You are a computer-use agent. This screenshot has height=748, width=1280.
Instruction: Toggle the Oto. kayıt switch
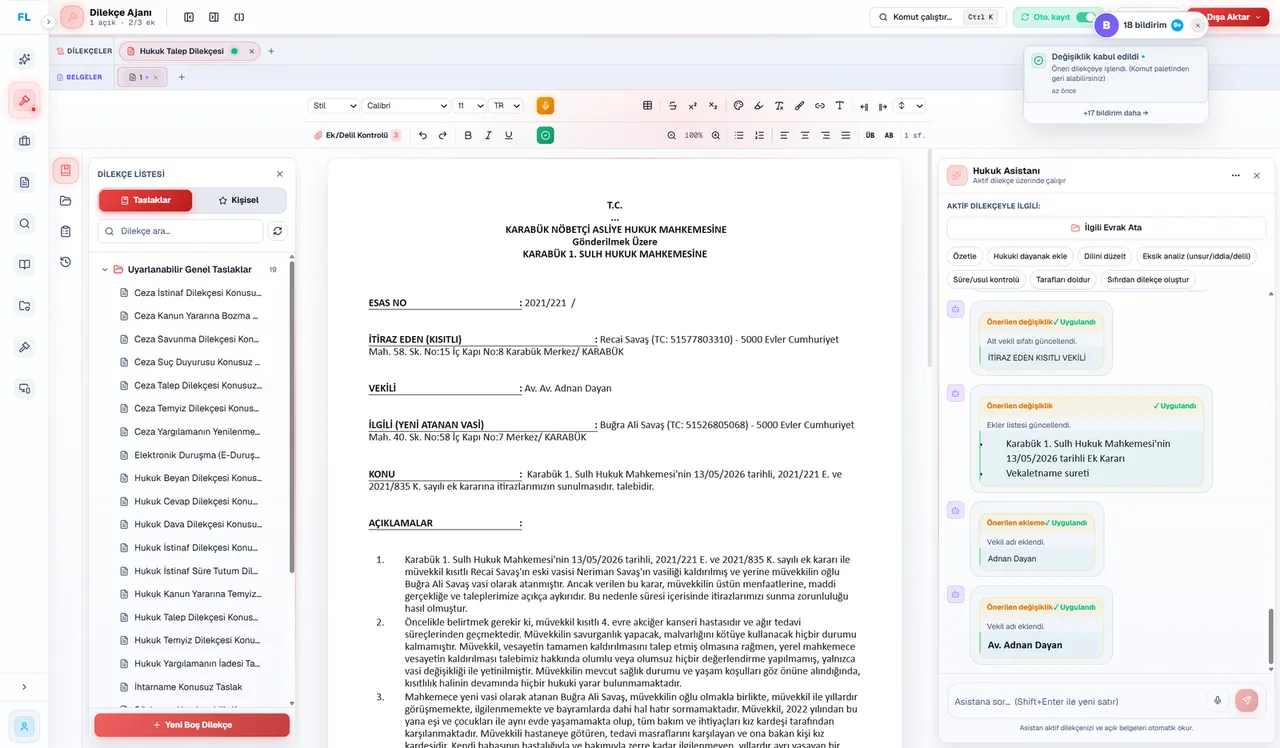1084,17
